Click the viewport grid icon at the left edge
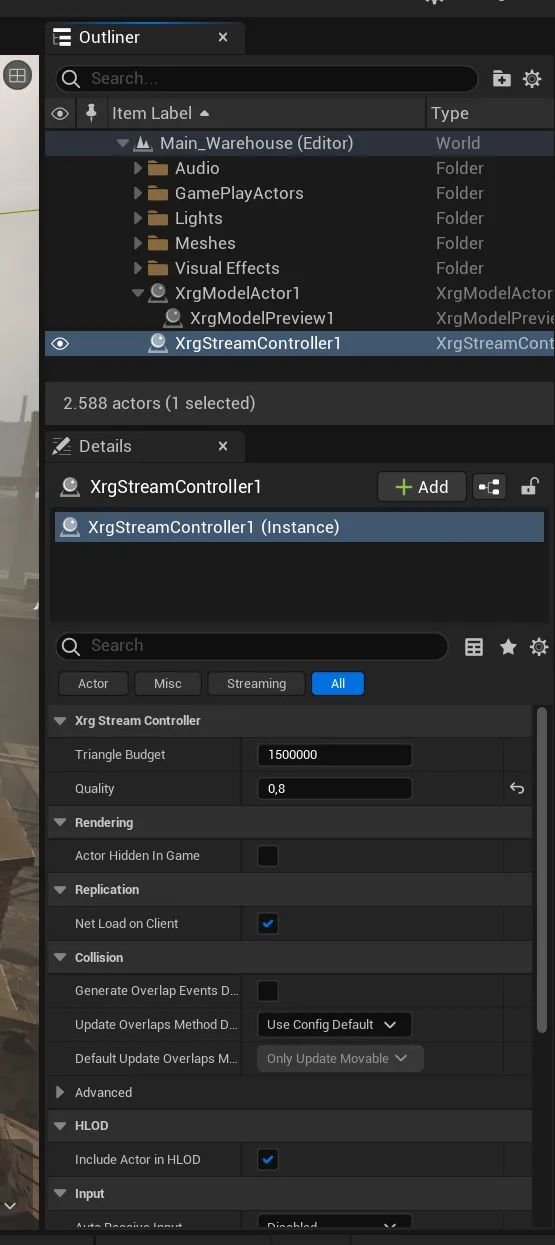555x1245 pixels. [17, 75]
